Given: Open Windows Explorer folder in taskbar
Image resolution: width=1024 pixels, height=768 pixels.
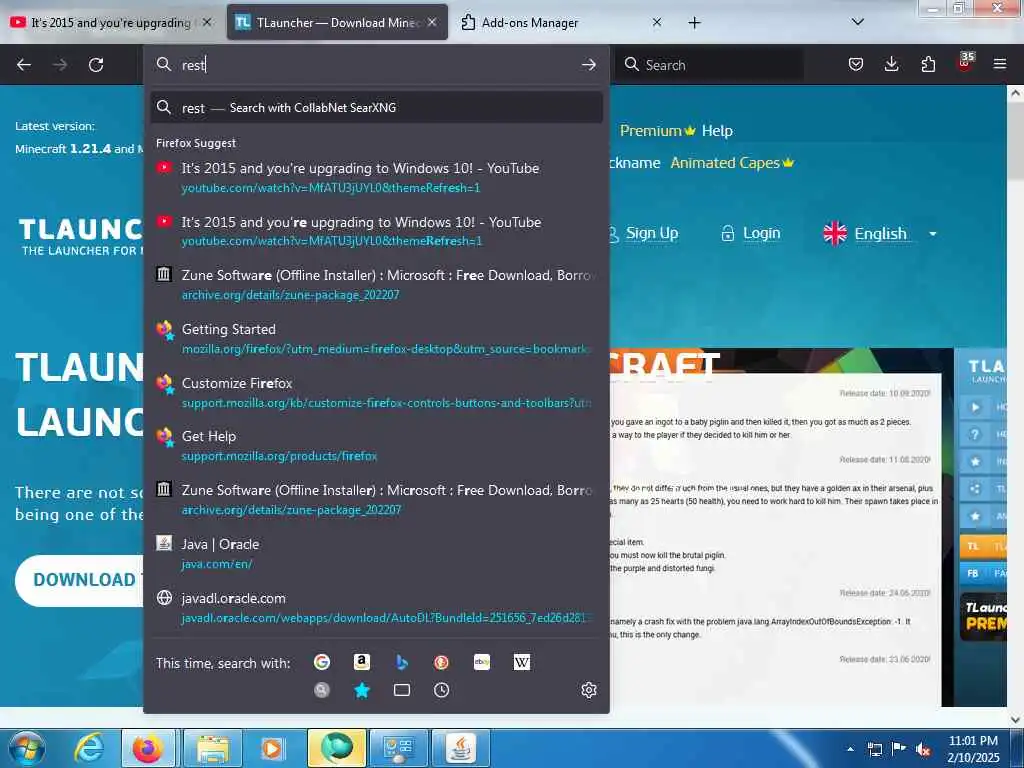Looking at the screenshot, I should coord(213,748).
